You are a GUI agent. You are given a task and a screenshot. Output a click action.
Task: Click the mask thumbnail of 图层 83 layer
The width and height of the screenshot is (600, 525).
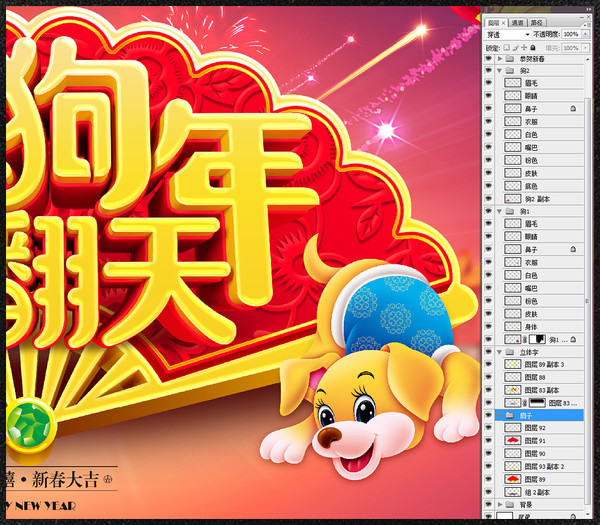coord(537,403)
